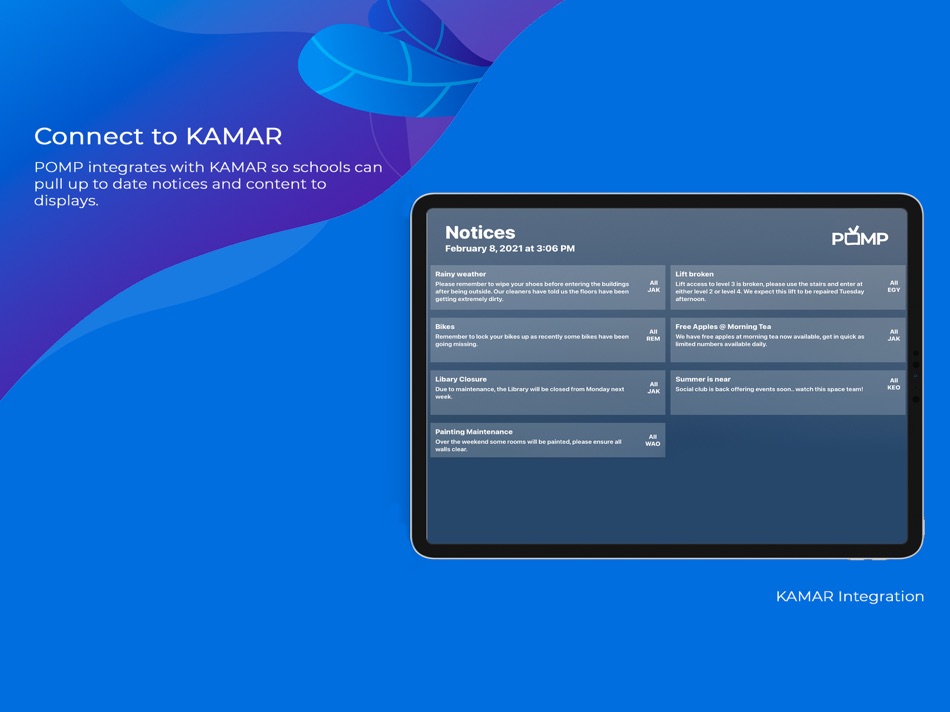Click the date "February 8, 2021 at 3:06 PM"
Viewport: 950px width, 712px height.
[510, 248]
